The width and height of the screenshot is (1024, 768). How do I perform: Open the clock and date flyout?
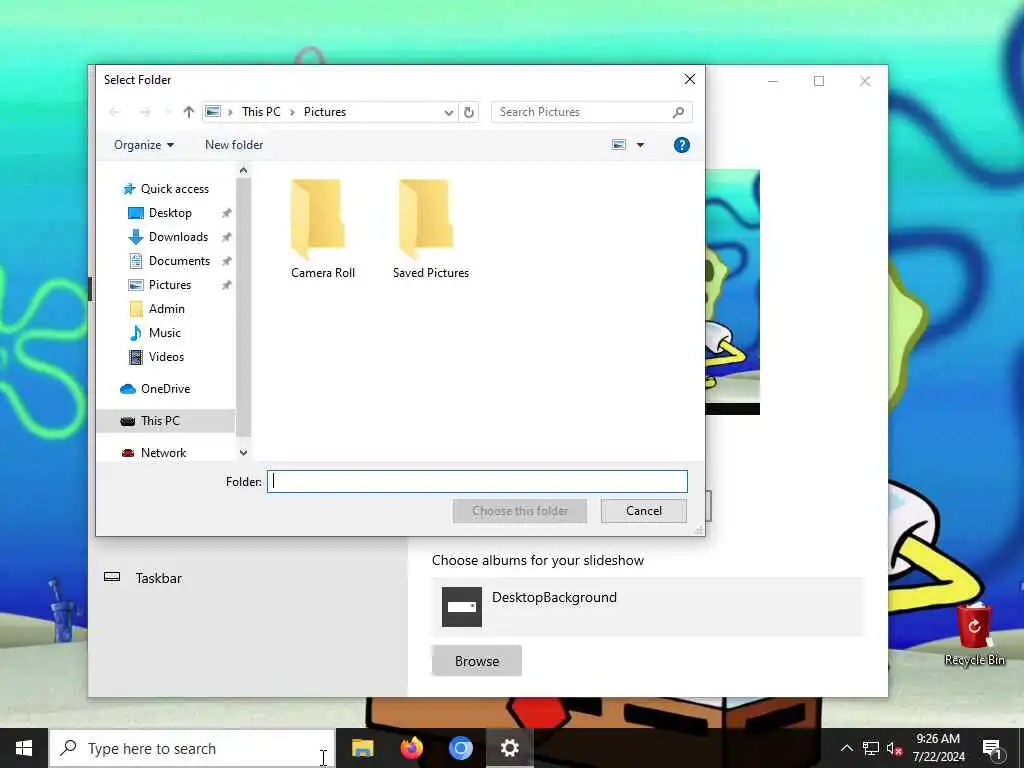point(938,748)
